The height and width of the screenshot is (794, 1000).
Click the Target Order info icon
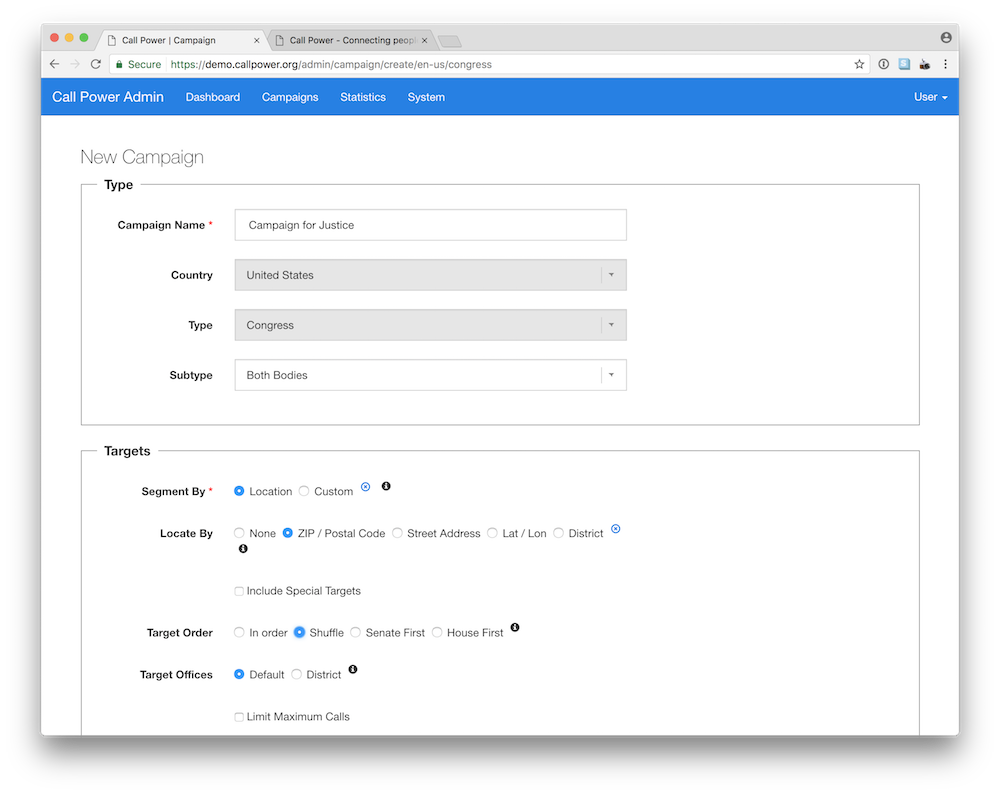515,628
